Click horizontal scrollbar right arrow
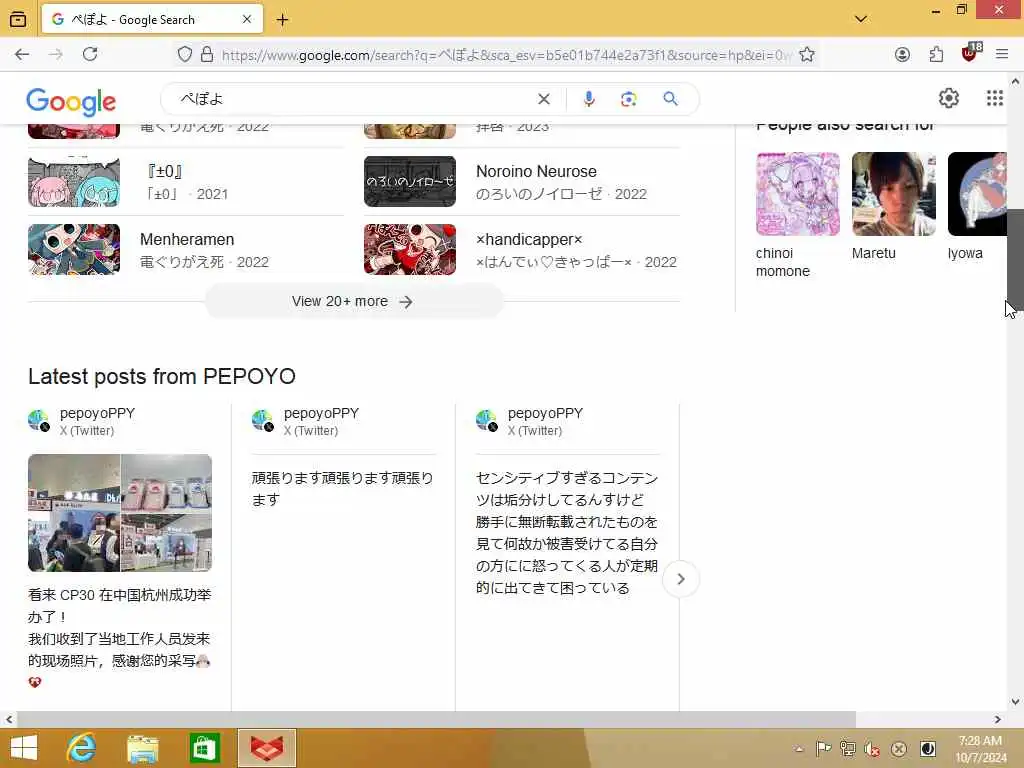The height and width of the screenshot is (768, 1024). [997, 719]
